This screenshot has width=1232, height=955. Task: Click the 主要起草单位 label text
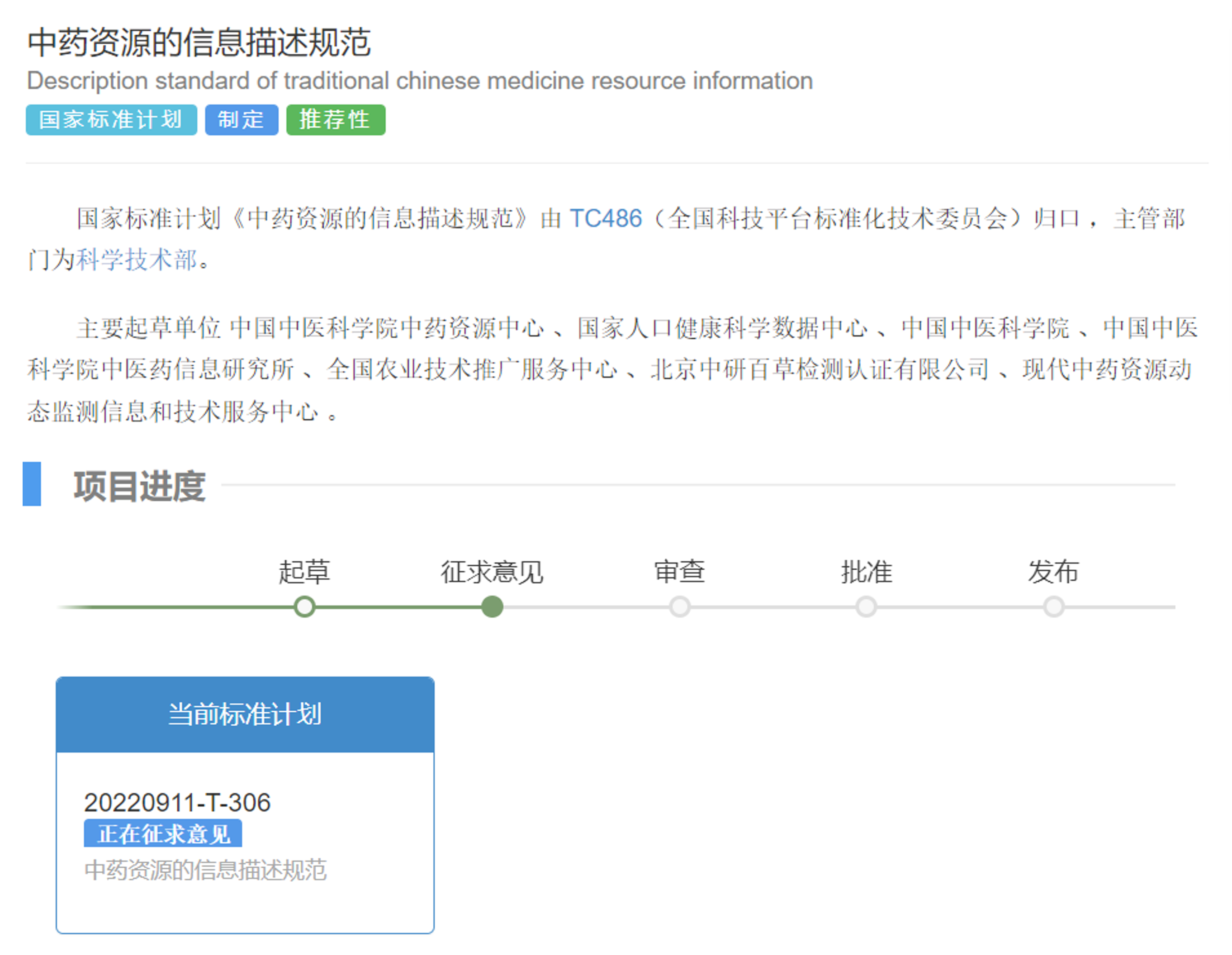(148, 328)
